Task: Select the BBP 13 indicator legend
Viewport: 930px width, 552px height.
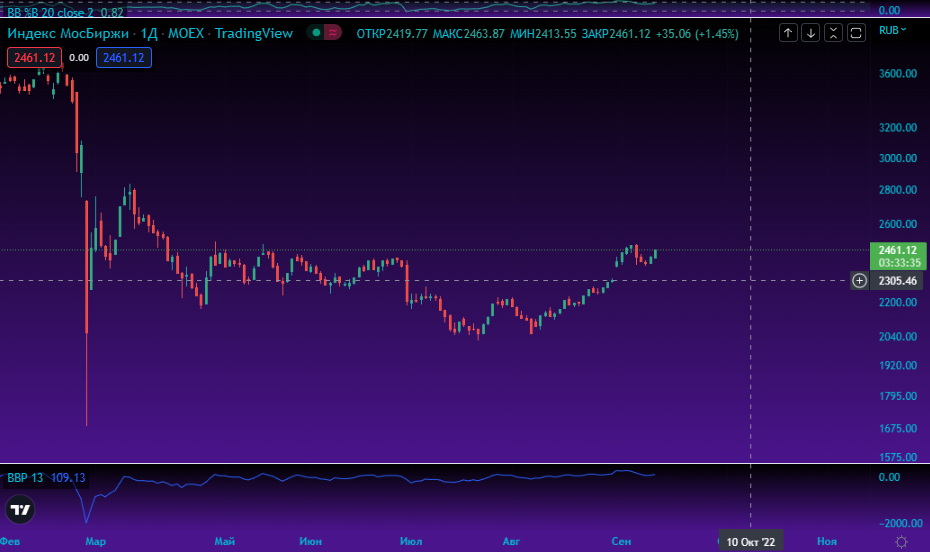Action: pyautogui.click(x=46, y=478)
